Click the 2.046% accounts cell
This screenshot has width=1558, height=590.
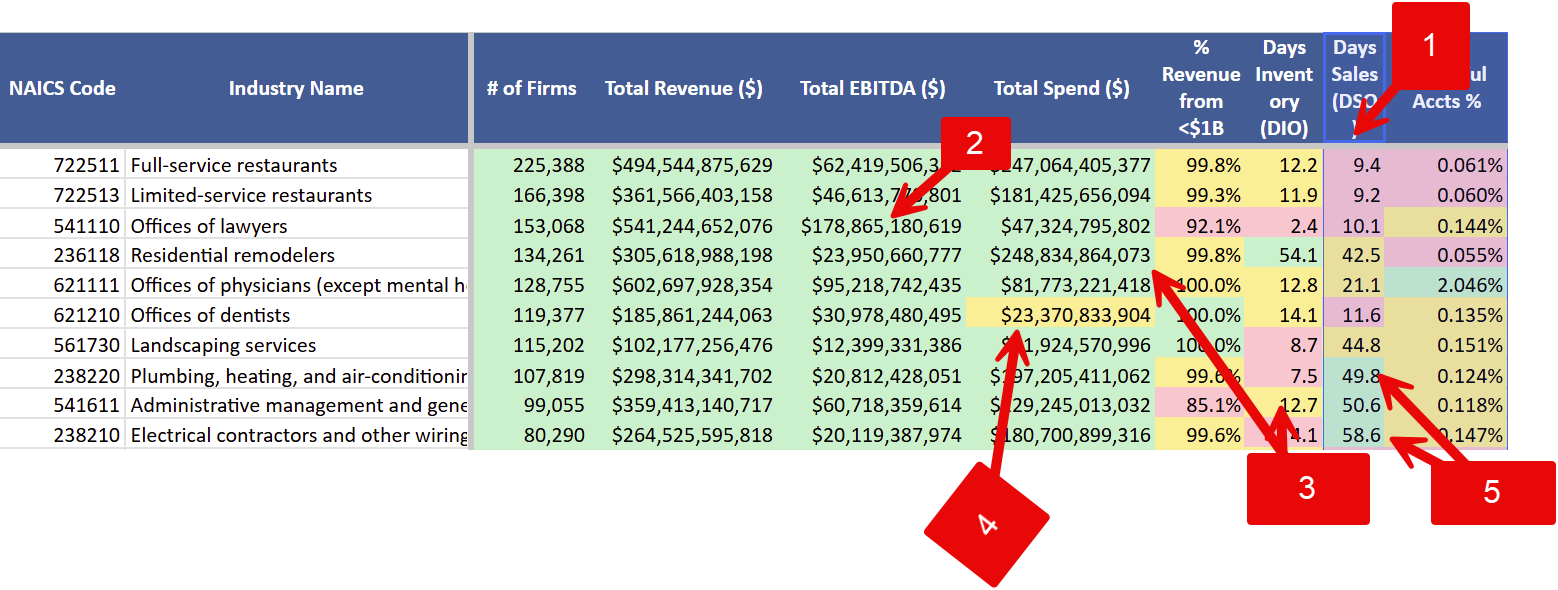[x=1446, y=286]
